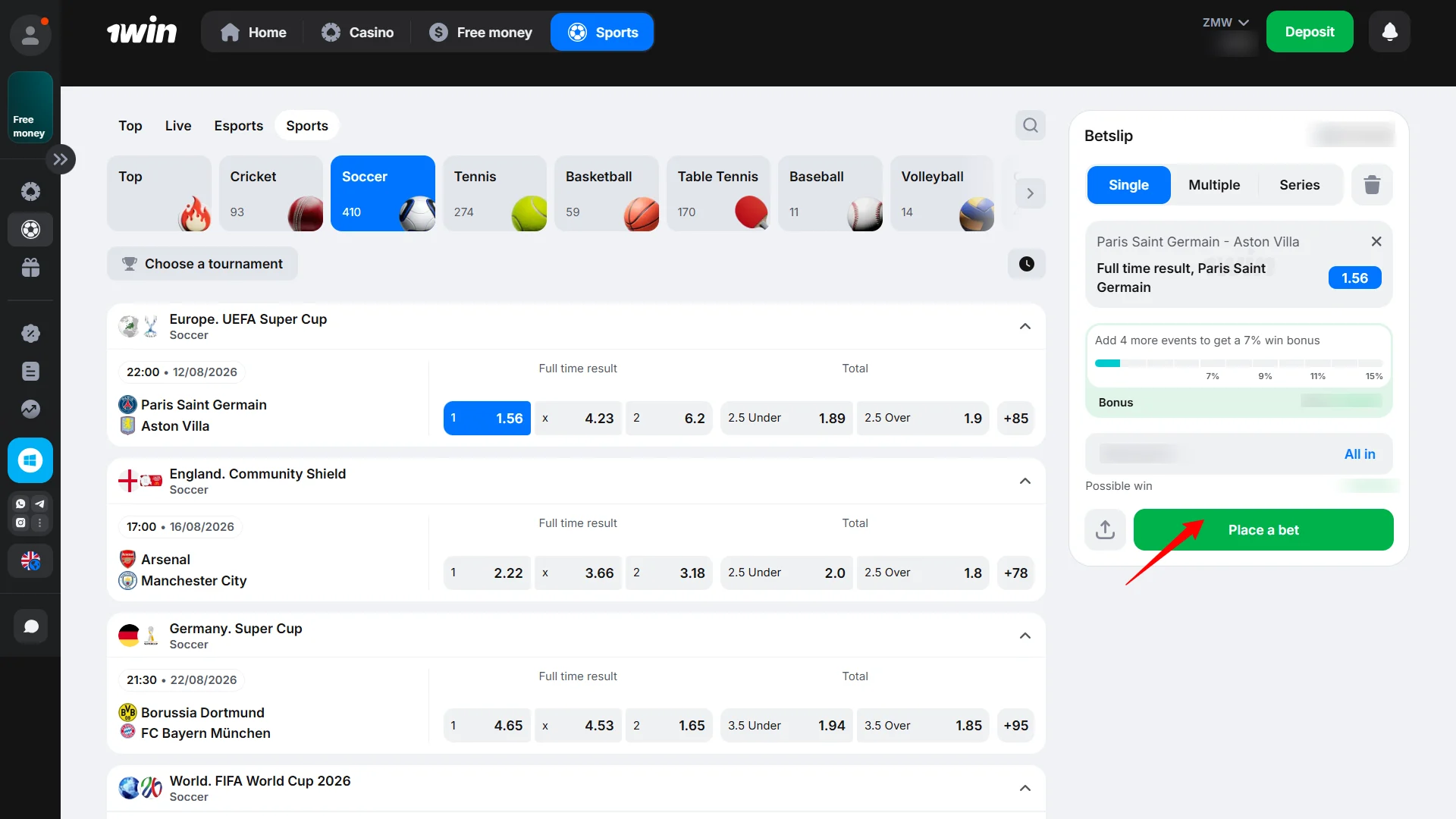
Task: Open ZMW currency dropdown
Action: pyautogui.click(x=1225, y=22)
